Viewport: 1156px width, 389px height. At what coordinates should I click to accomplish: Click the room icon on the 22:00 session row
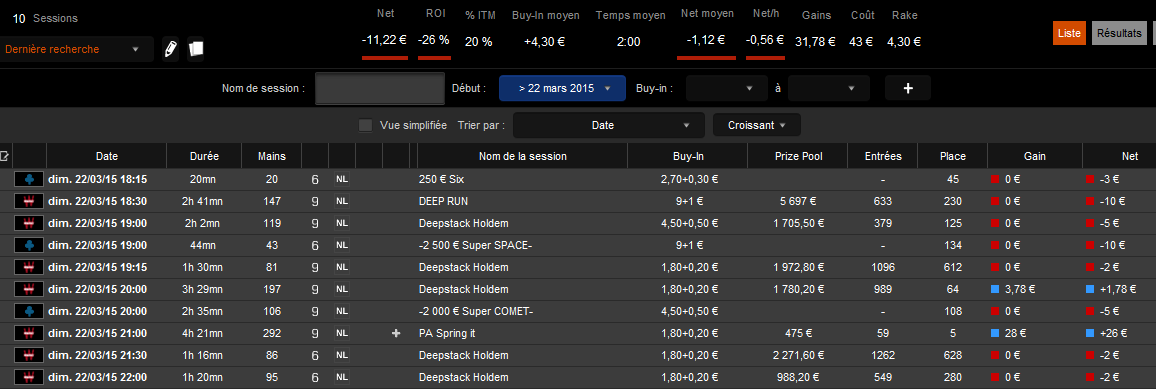click(29, 378)
